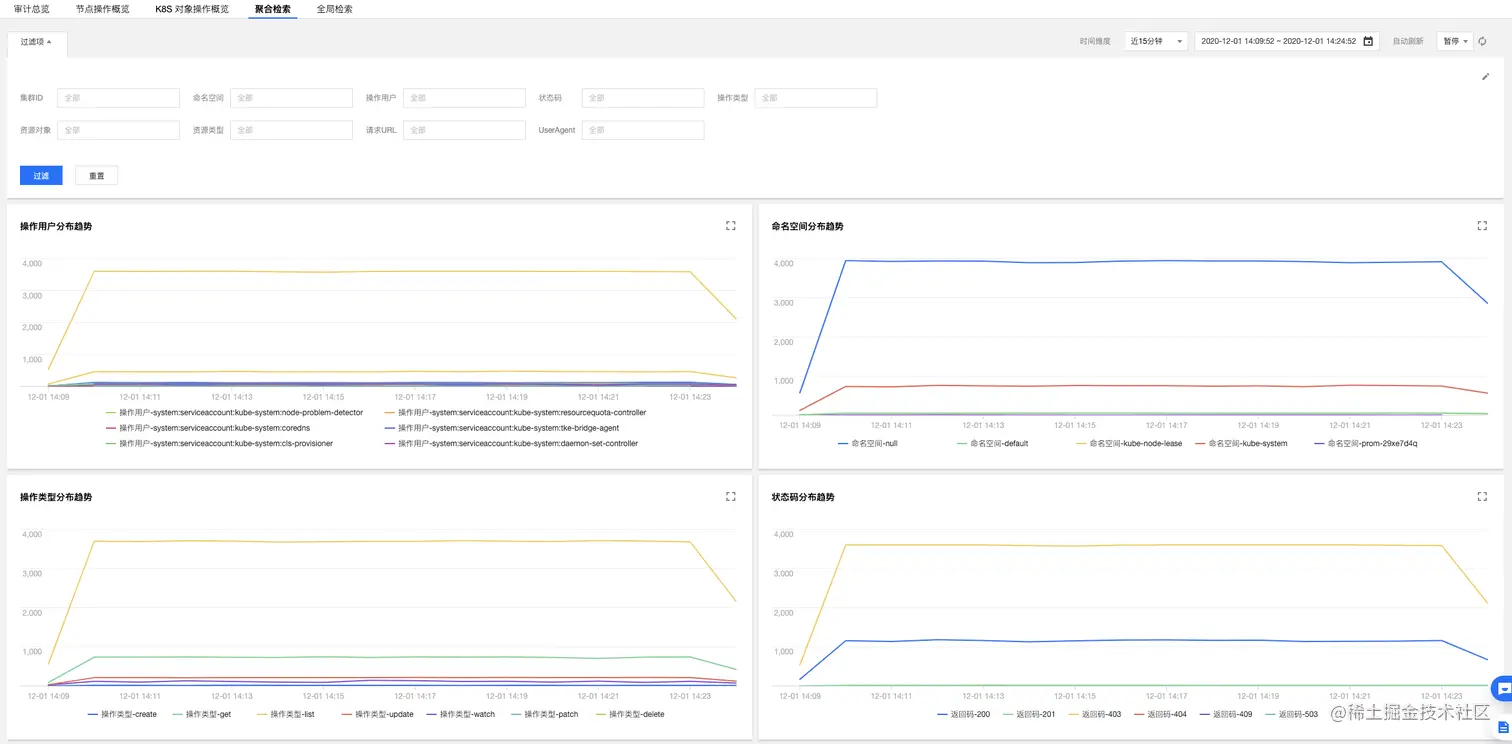Image resolution: width=1512 pixels, height=744 pixels.
Task: Toggle 返回码-403 legend series
Action: [x=1094, y=714]
